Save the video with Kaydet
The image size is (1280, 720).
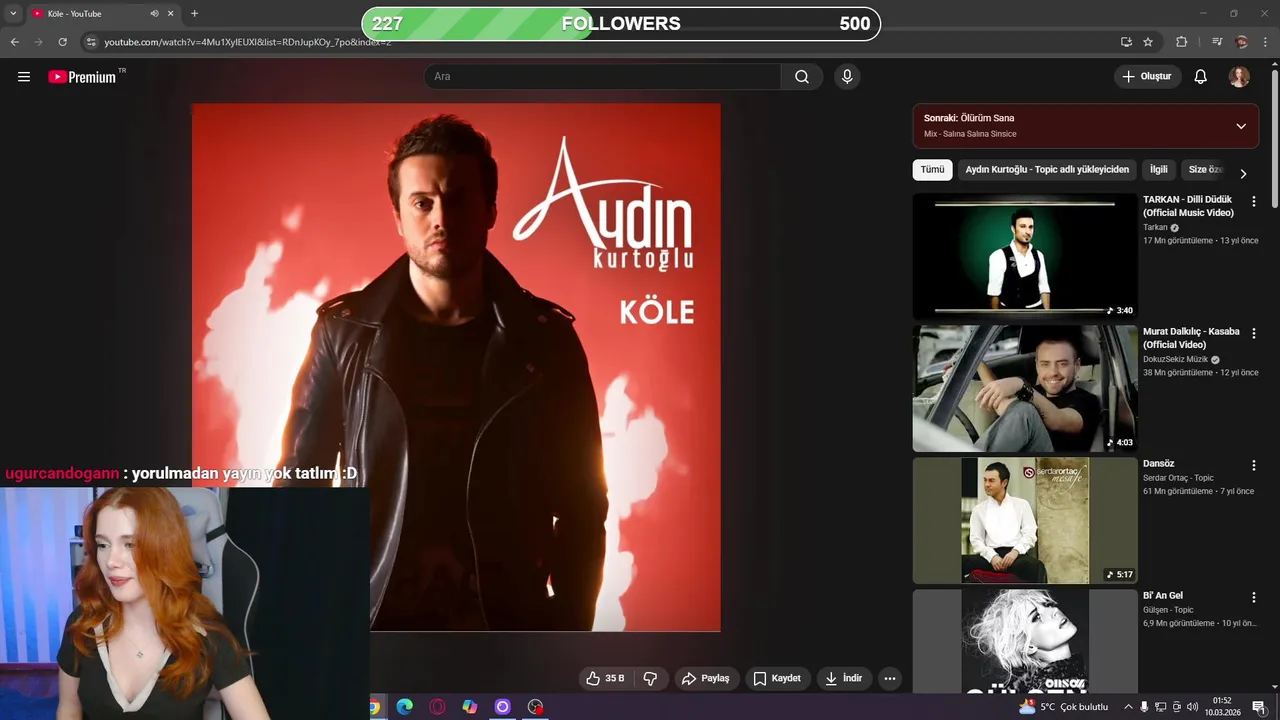coord(777,679)
